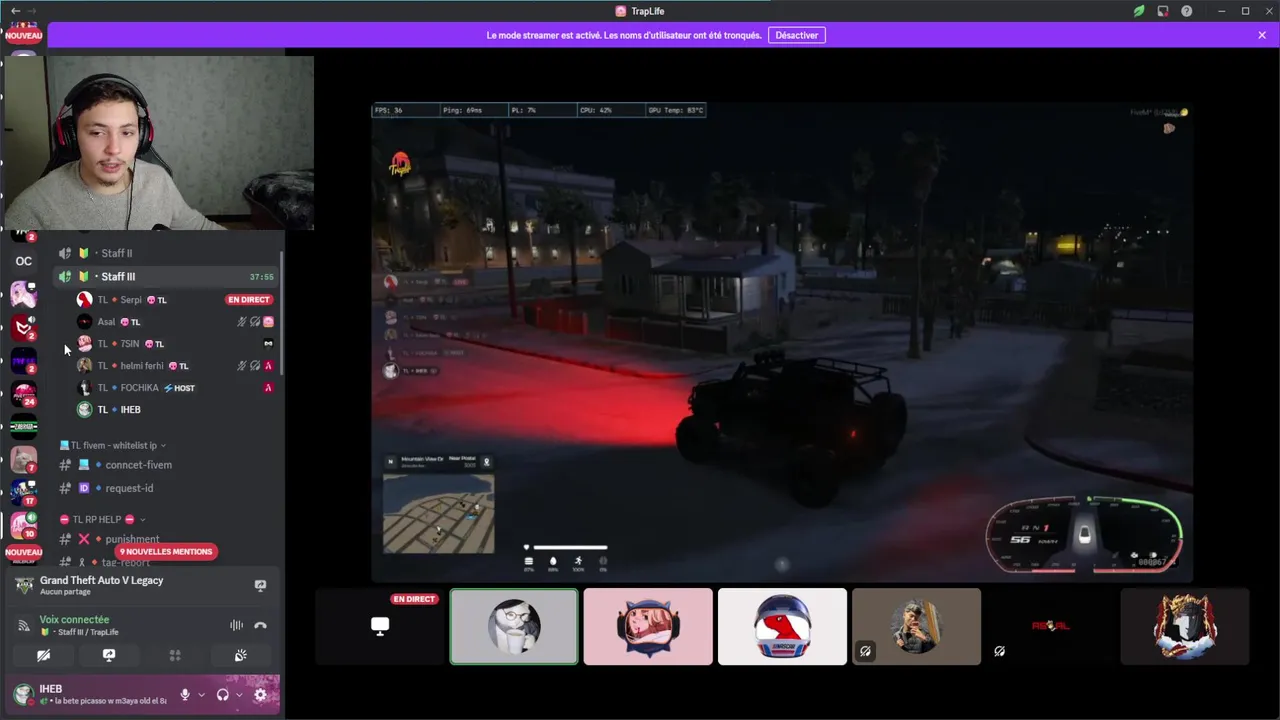Open user settings gear icon

(261, 695)
